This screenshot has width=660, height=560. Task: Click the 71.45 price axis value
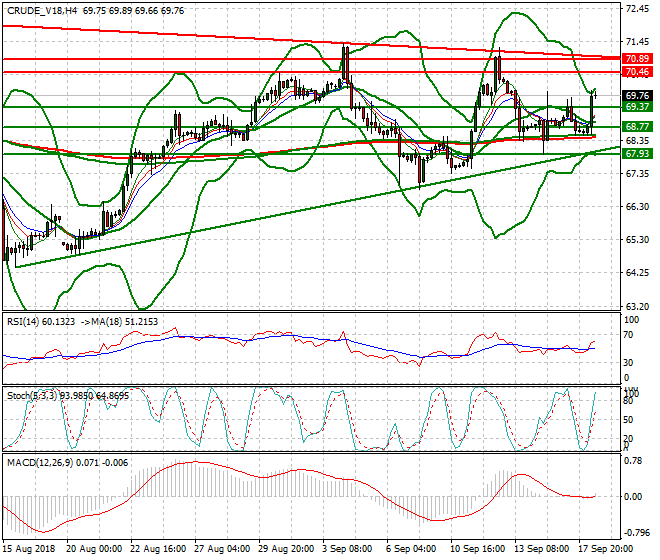637,42
